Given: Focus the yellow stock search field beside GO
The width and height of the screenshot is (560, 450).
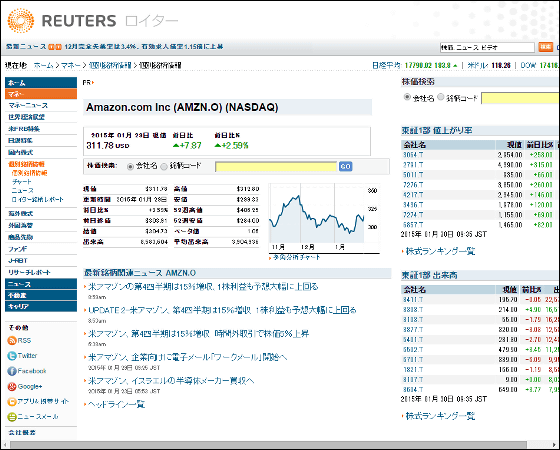Looking at the screenshot, I should pyautogui.click(x=276, y=167).
